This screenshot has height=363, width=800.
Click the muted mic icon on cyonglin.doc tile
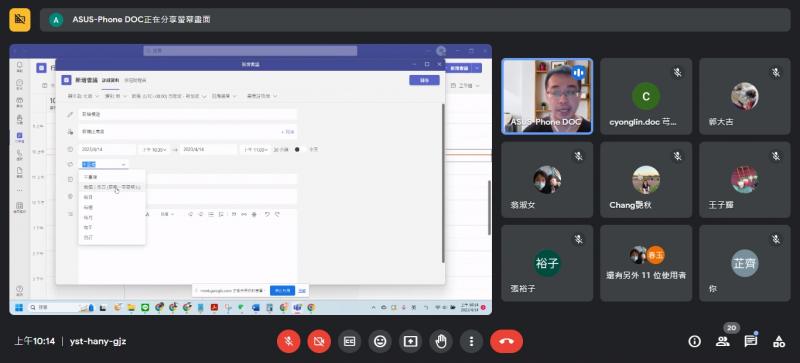click(677, 72)
